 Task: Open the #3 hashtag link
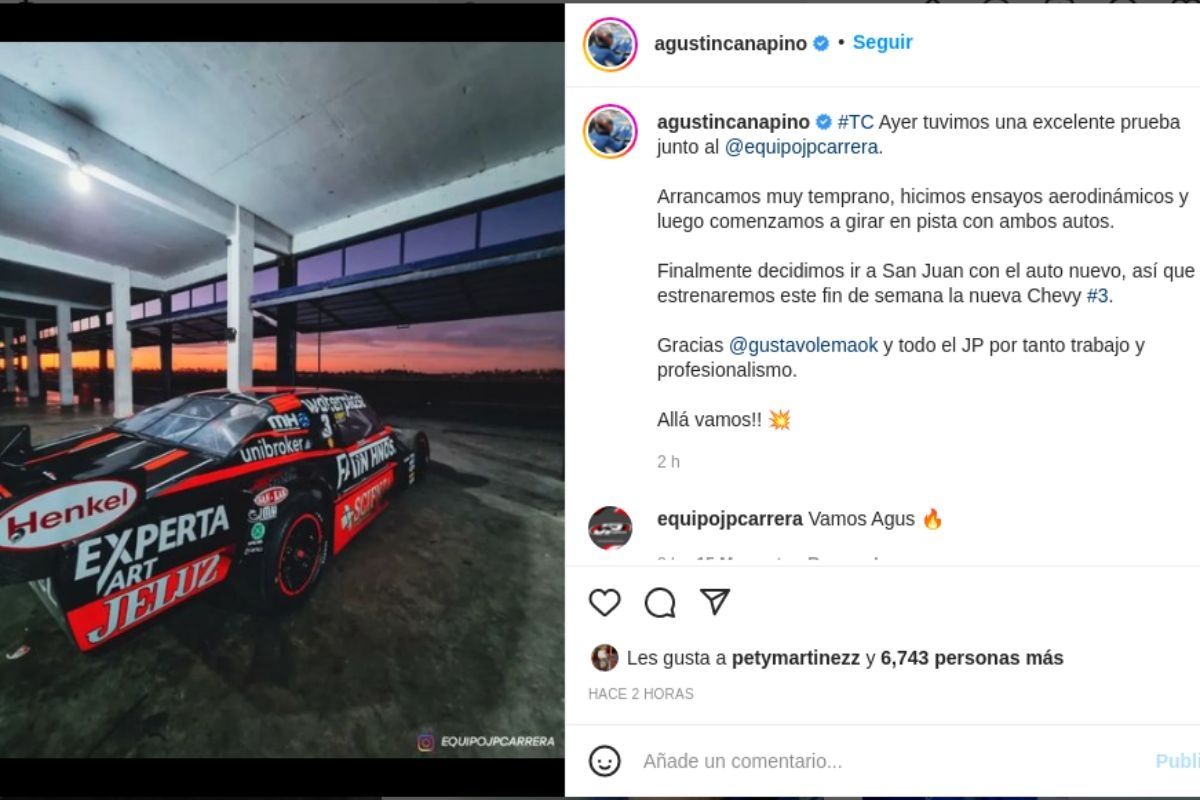(x=1097, y=296)
